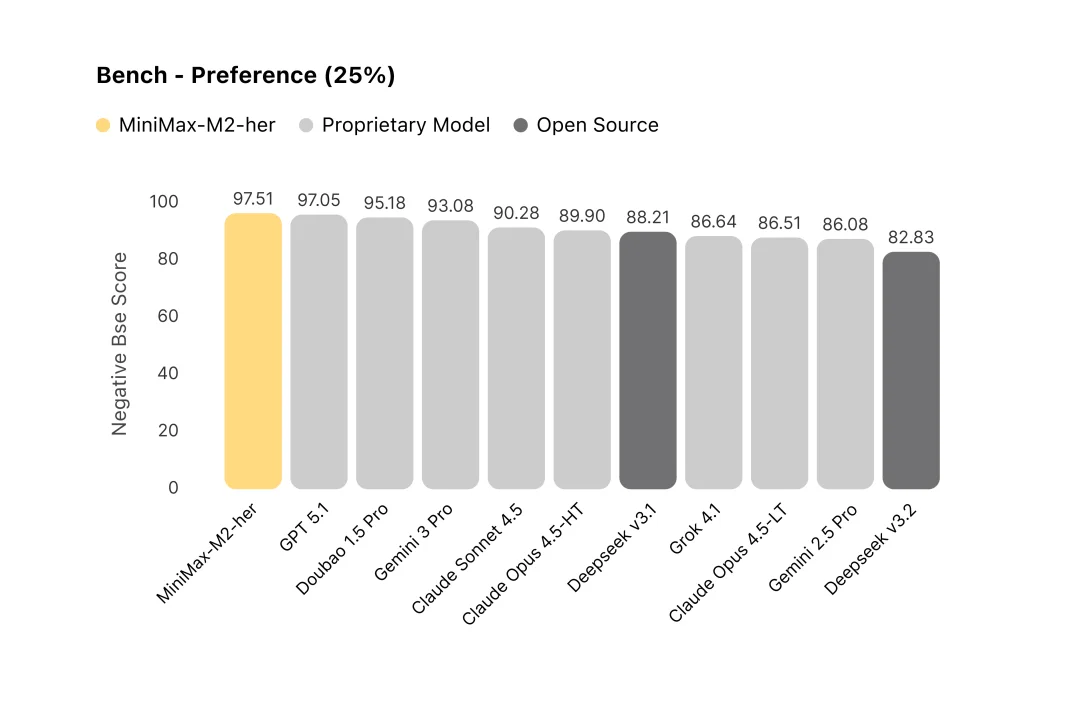Screen dimensions: 1080x701
Task: Click the 97.51 value label
Action: [x=253, y=199]
